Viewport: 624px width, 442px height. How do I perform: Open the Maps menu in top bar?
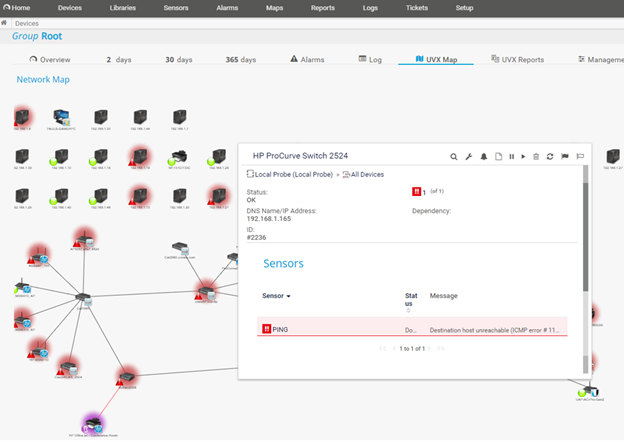tap(274, 7)
